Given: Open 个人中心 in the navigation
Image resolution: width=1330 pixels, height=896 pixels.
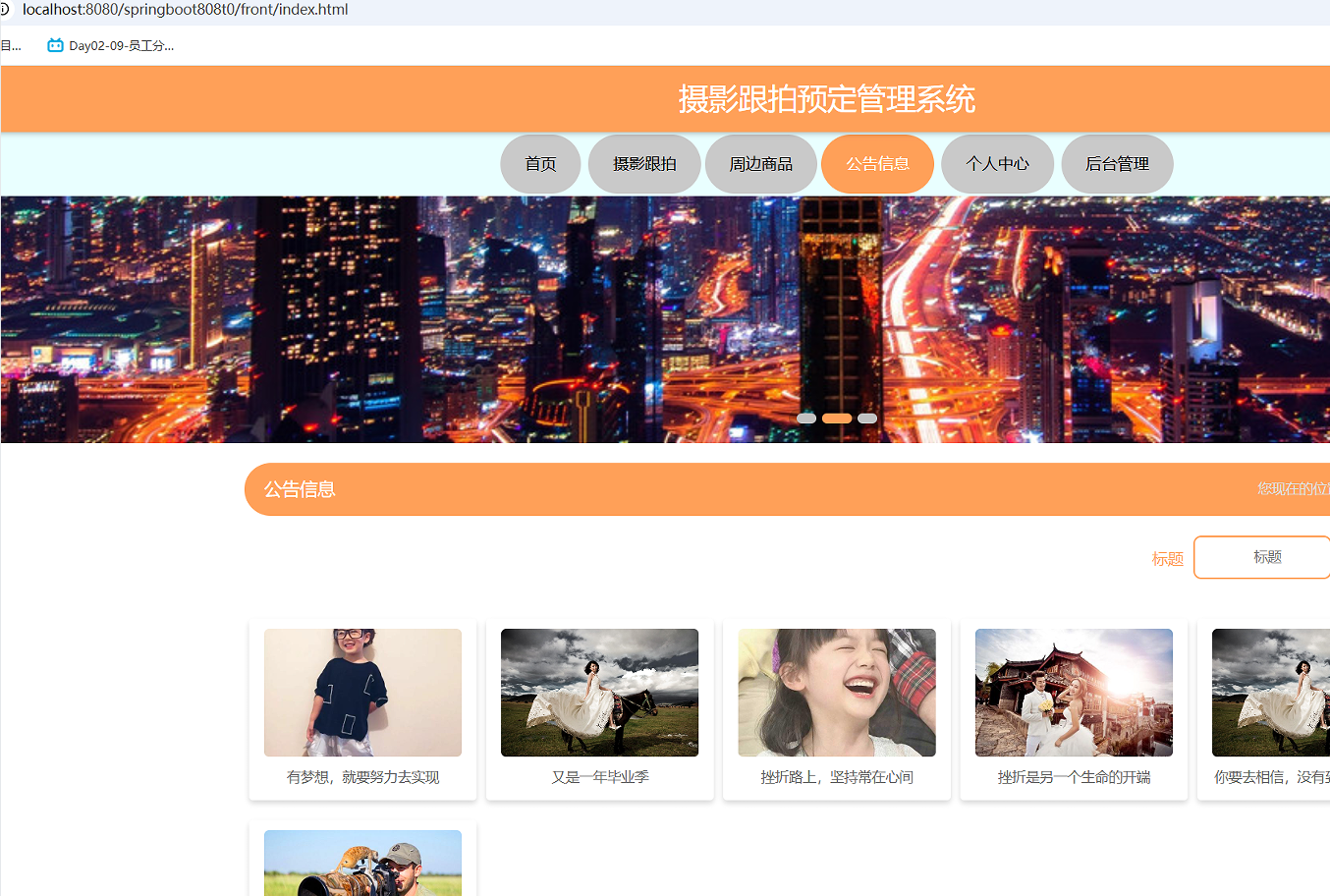Looking at the screenshot, I should point(997,164).
